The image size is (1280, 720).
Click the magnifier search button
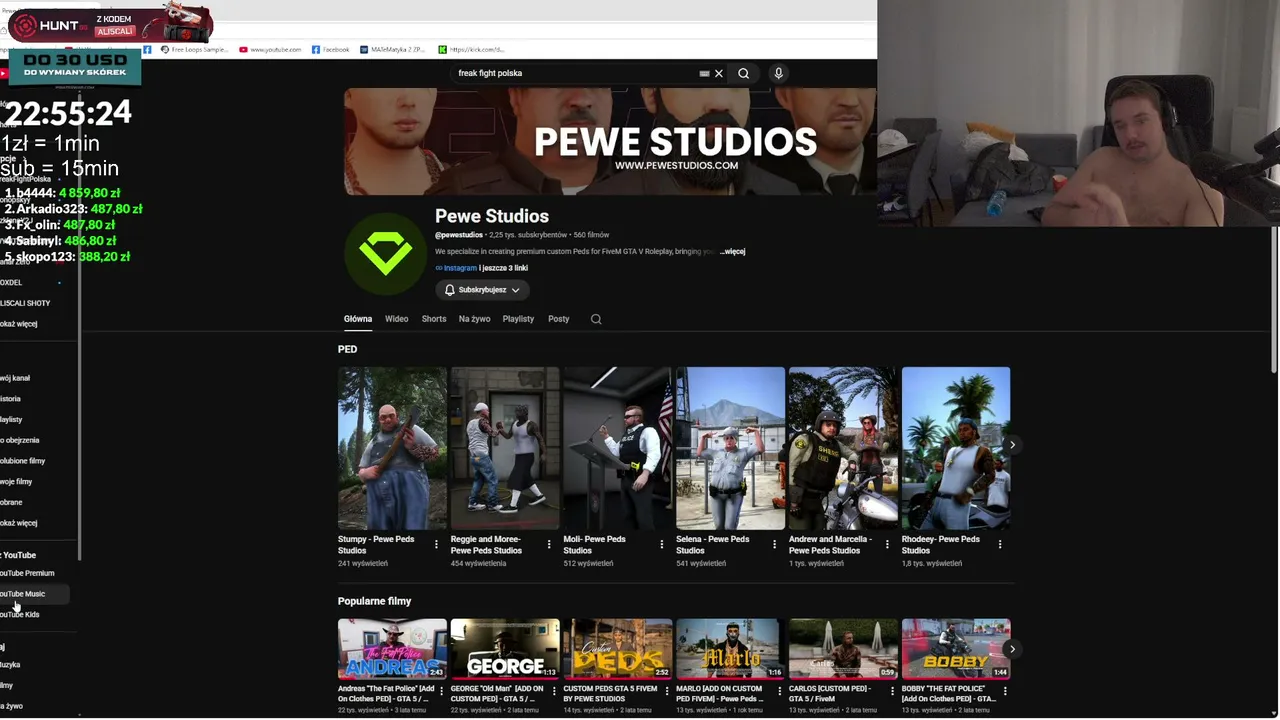click(743, 73)
